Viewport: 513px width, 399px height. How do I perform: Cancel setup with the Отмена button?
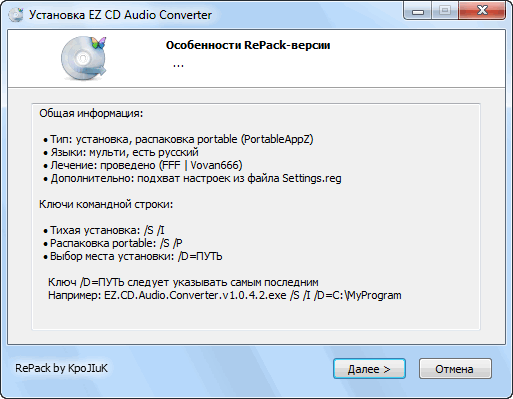tap(455, 369)
